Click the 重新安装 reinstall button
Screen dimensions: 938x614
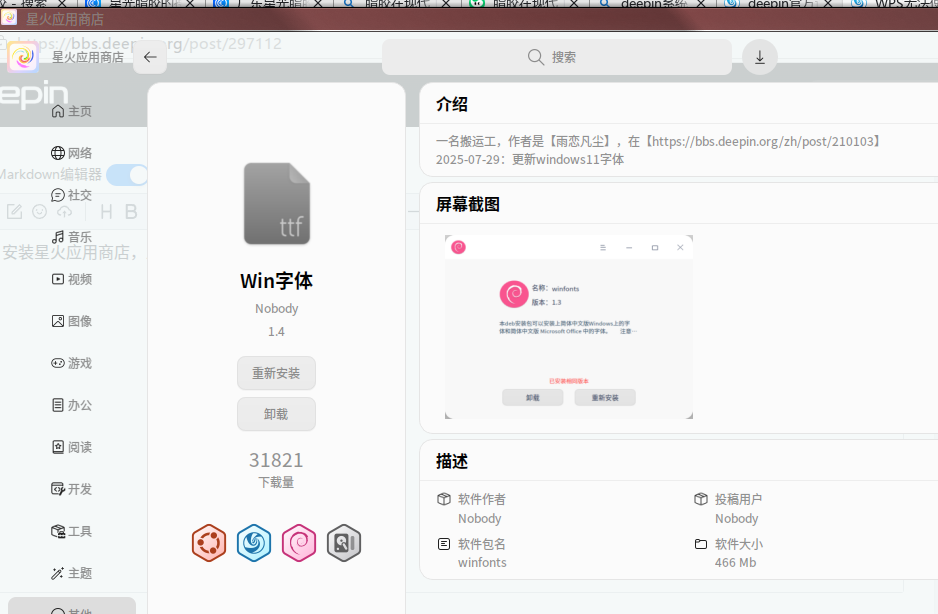tap(276, 373)
